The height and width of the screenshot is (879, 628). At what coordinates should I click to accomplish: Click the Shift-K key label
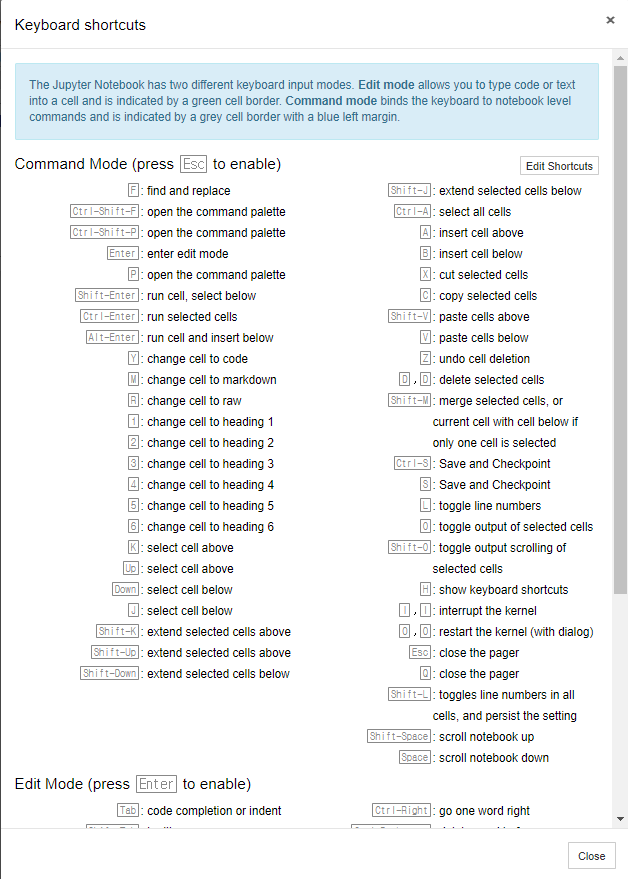tap(118, 631)
